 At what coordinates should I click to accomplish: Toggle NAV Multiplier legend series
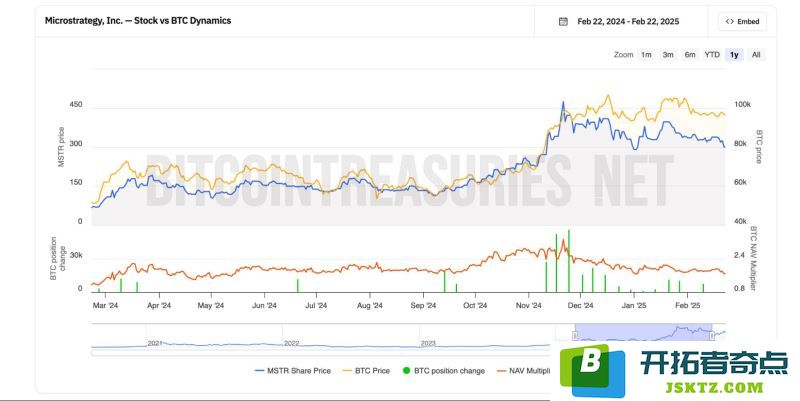tap(523, 371)
